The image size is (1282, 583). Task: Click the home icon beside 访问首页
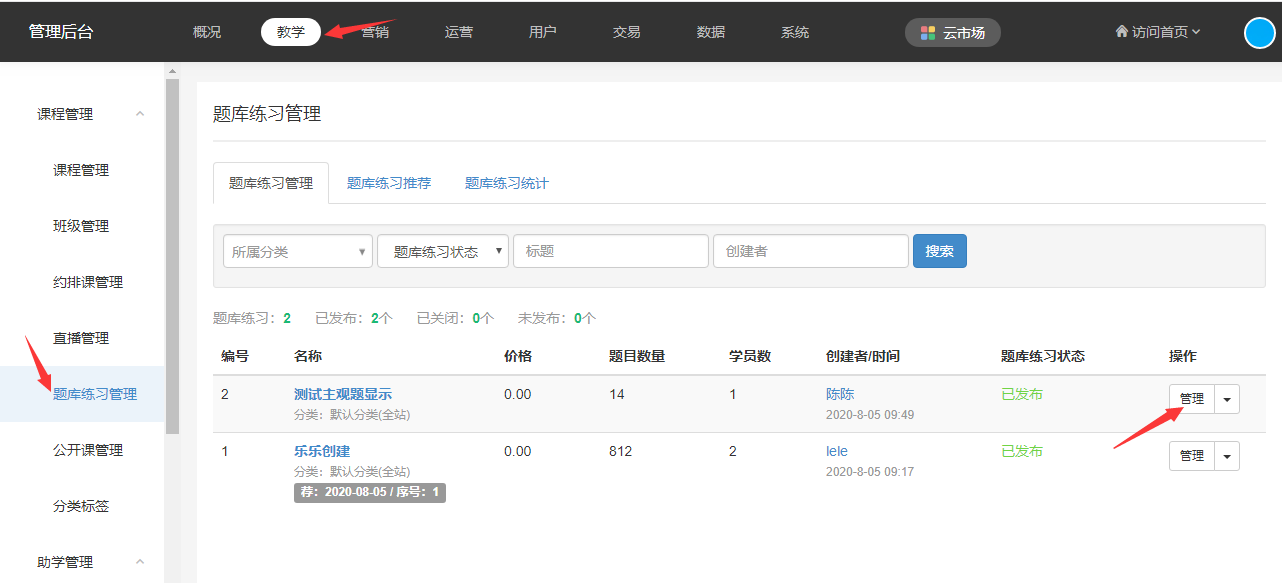coord(1121,32)
